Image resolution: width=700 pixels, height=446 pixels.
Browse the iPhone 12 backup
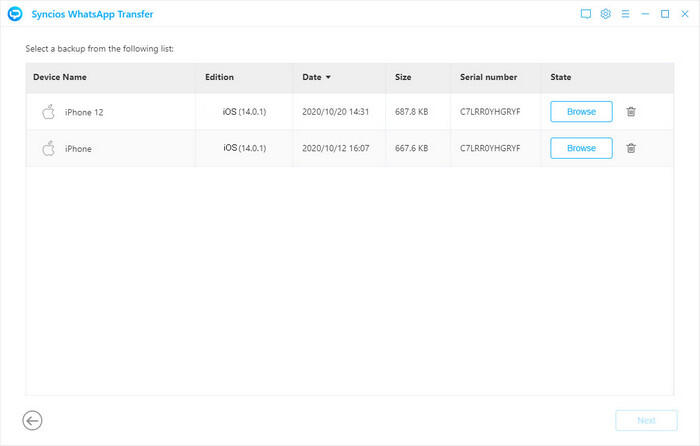coord(581,112)
